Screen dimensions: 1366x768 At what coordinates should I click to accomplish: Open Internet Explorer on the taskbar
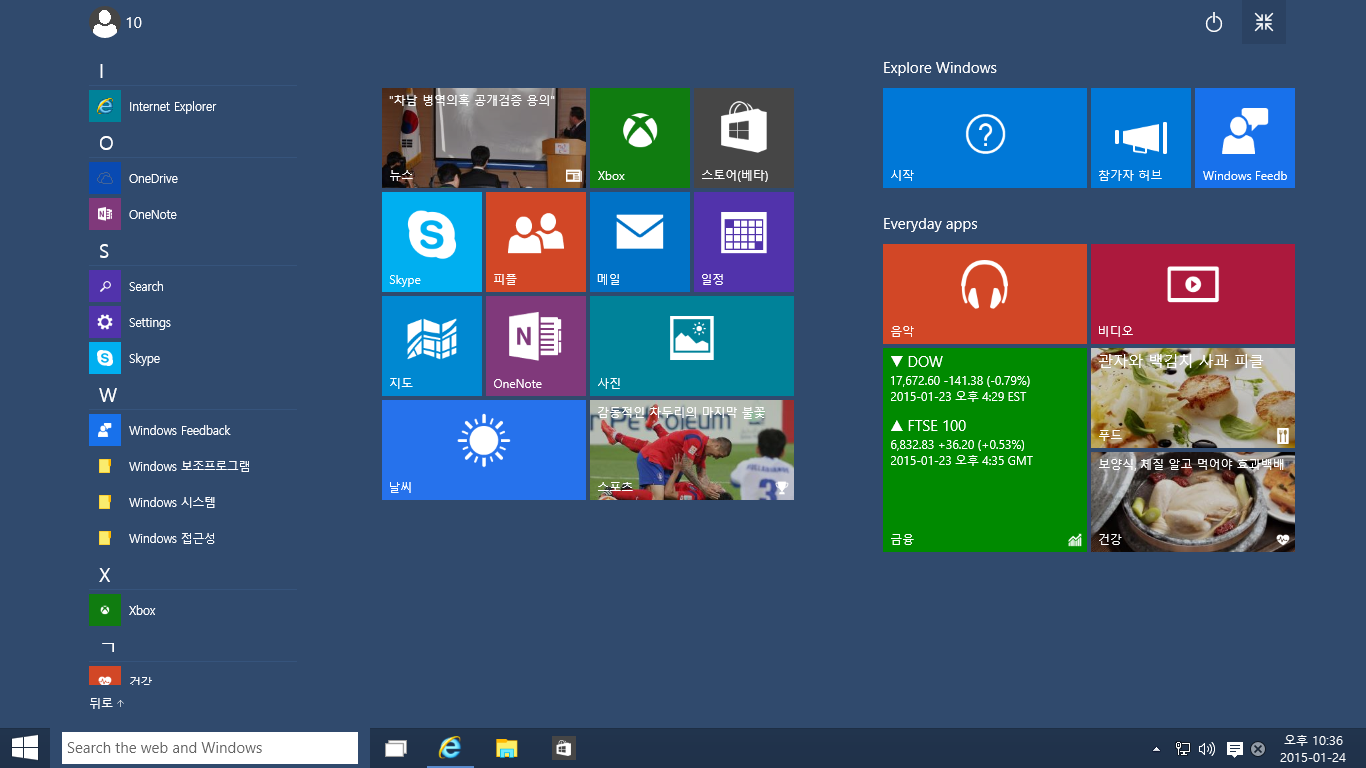point(451,748)
